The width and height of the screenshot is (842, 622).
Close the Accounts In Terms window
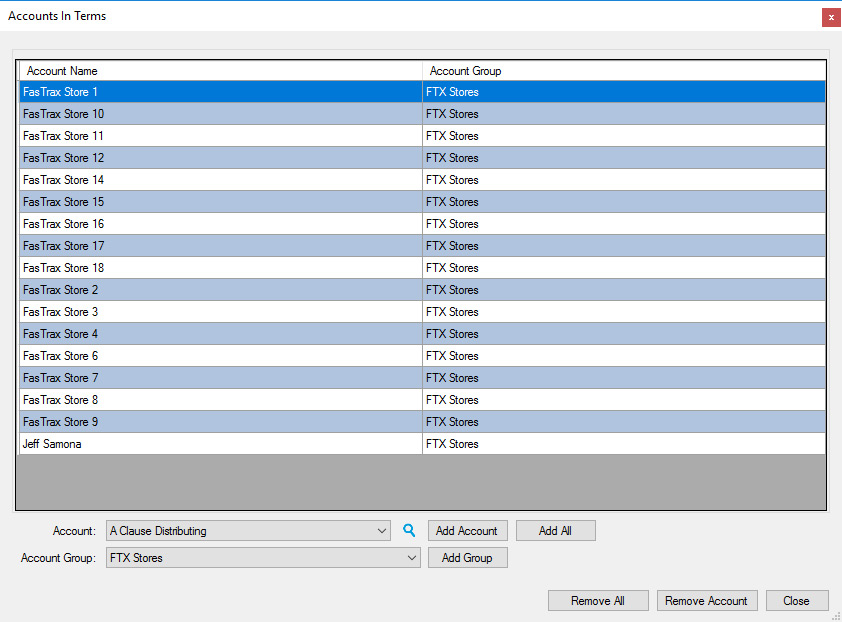click(x=831, y=17)
